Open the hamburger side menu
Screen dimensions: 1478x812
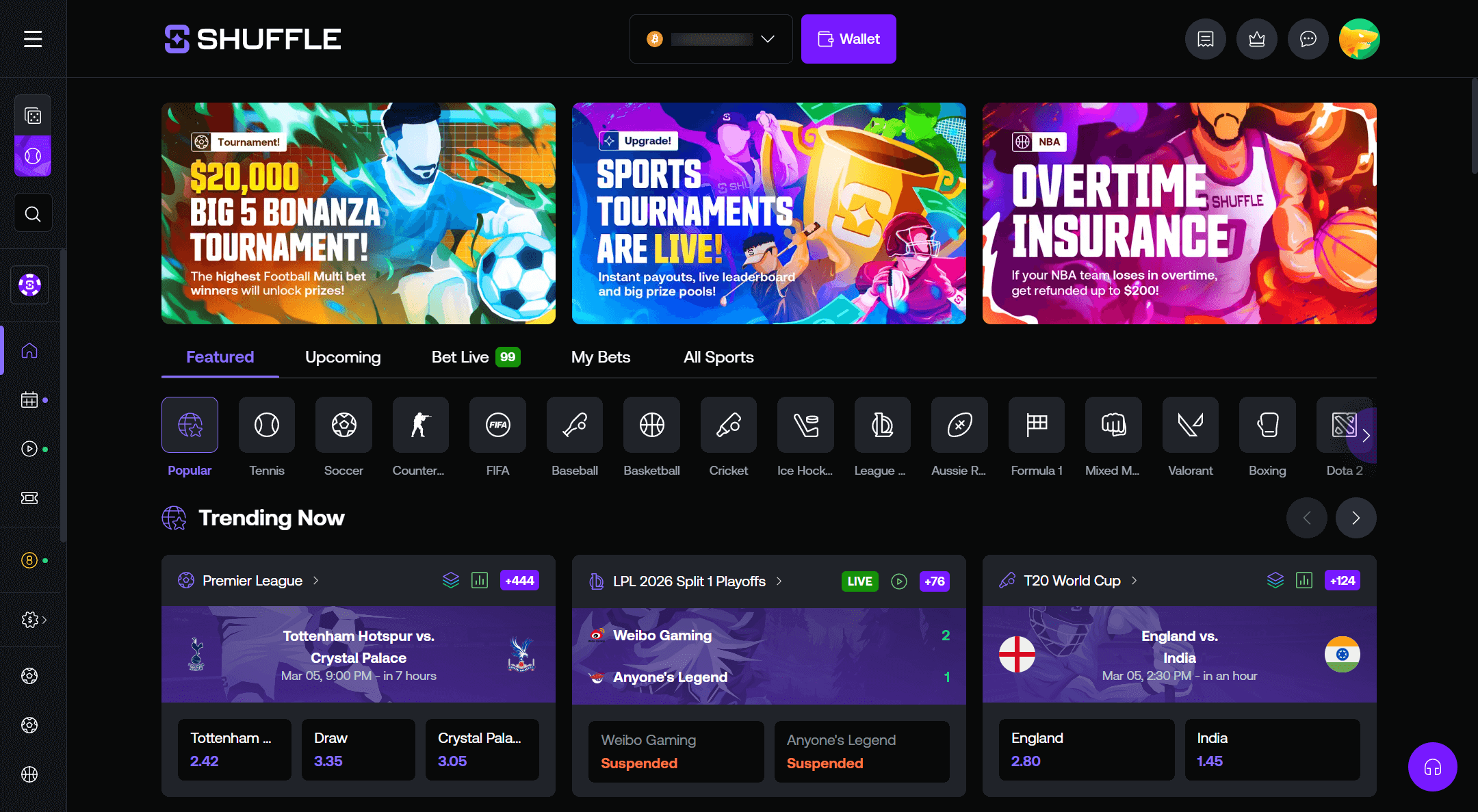[33, 39]
